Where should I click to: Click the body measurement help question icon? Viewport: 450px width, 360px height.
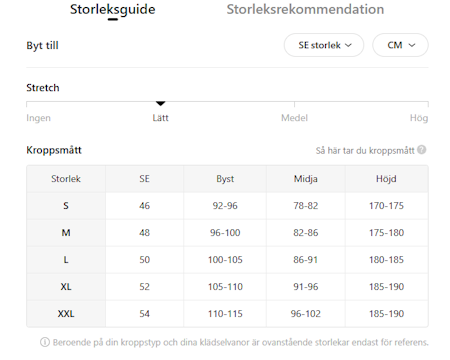pos(422,150)
